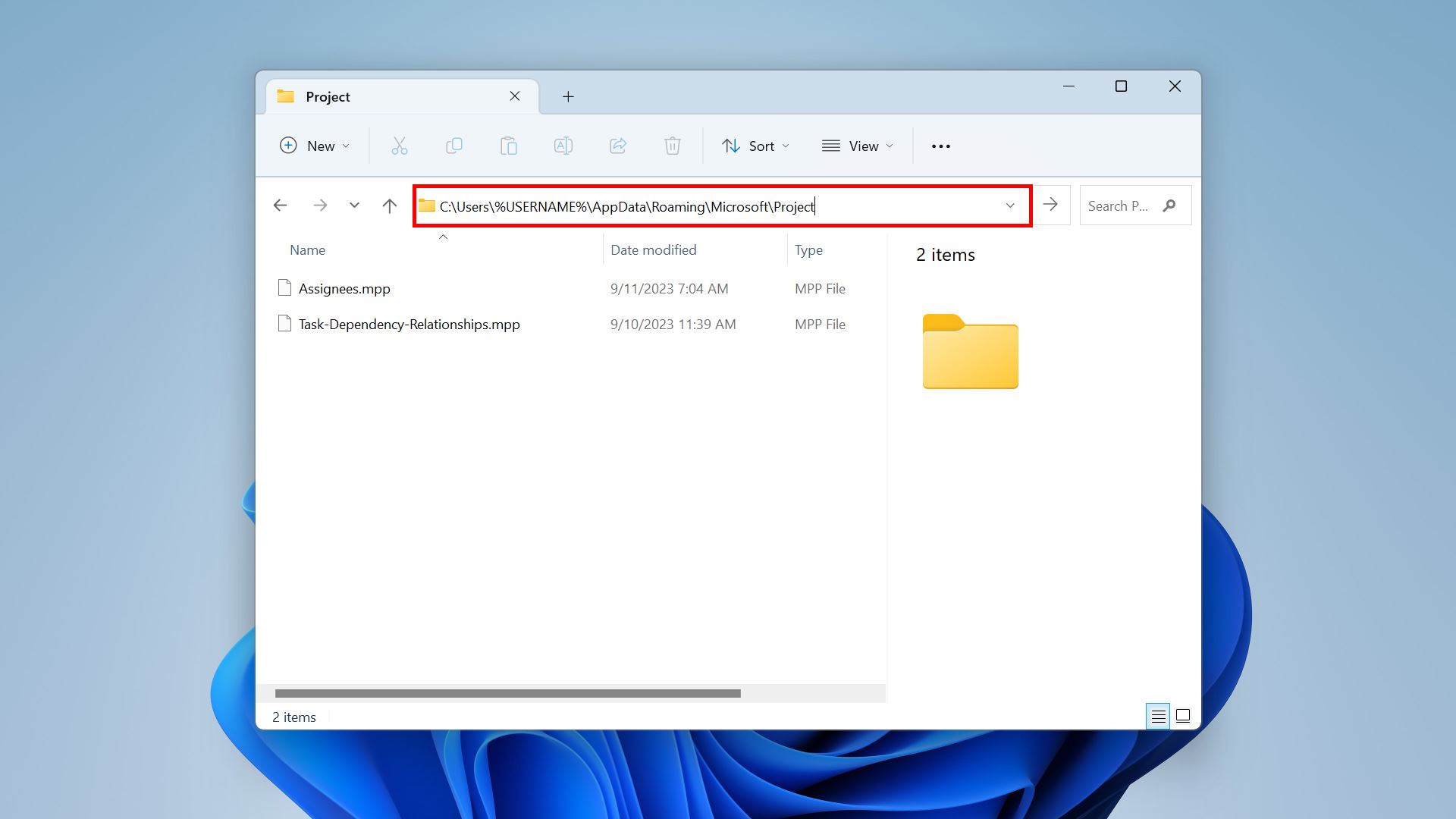Screen dimensions: 1456x819
Task: Click Navigate up directory button
Action: [x=389, y=205]
